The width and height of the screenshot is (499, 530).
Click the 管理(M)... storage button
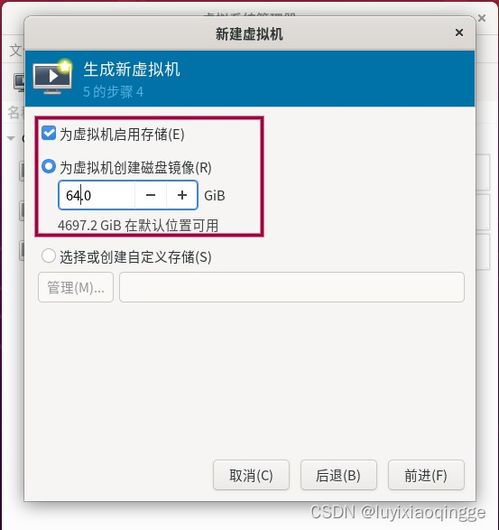click(x=76, y=287)
